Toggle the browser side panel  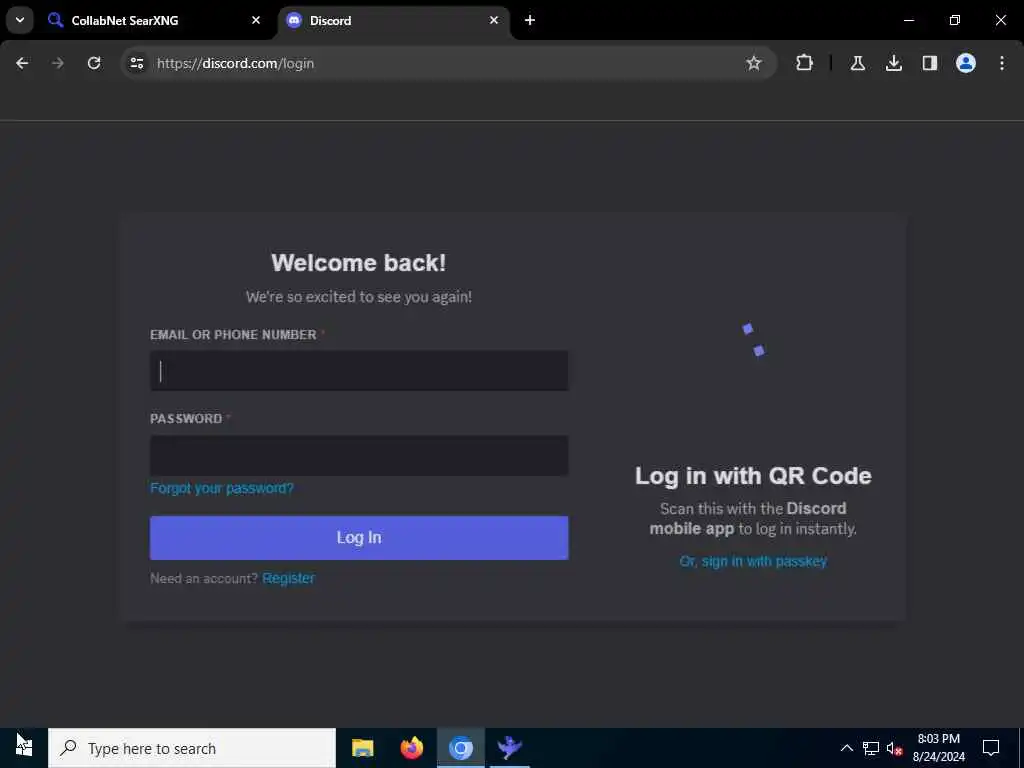[x=930, y=63]
